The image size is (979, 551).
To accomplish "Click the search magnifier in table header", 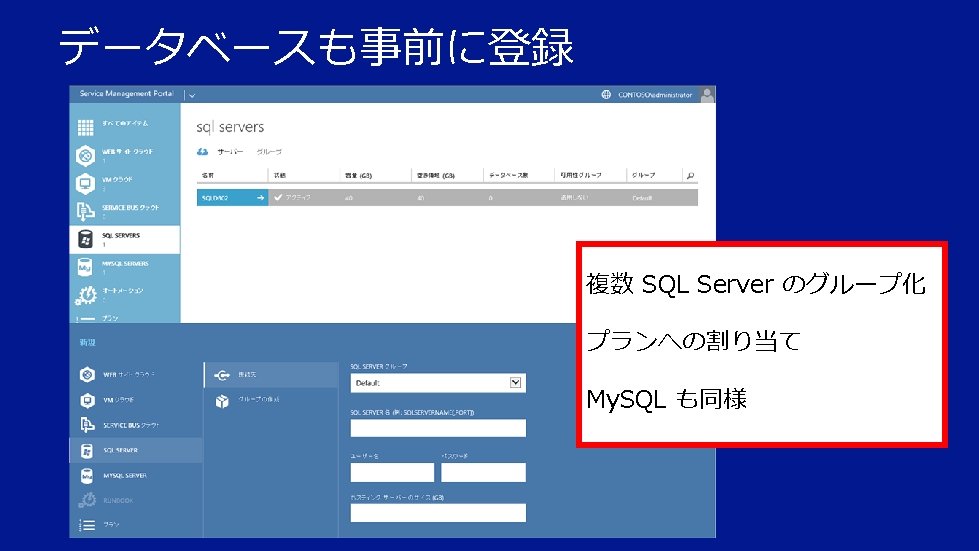I will pyautogui.click(x=690, y=176).
